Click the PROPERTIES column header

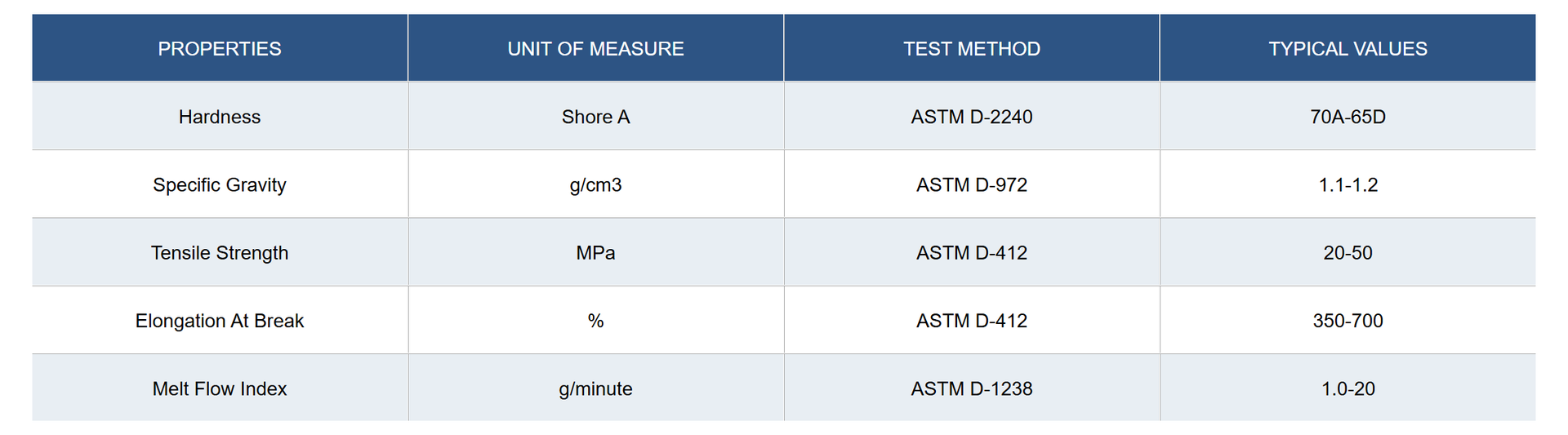pos(220,48)
